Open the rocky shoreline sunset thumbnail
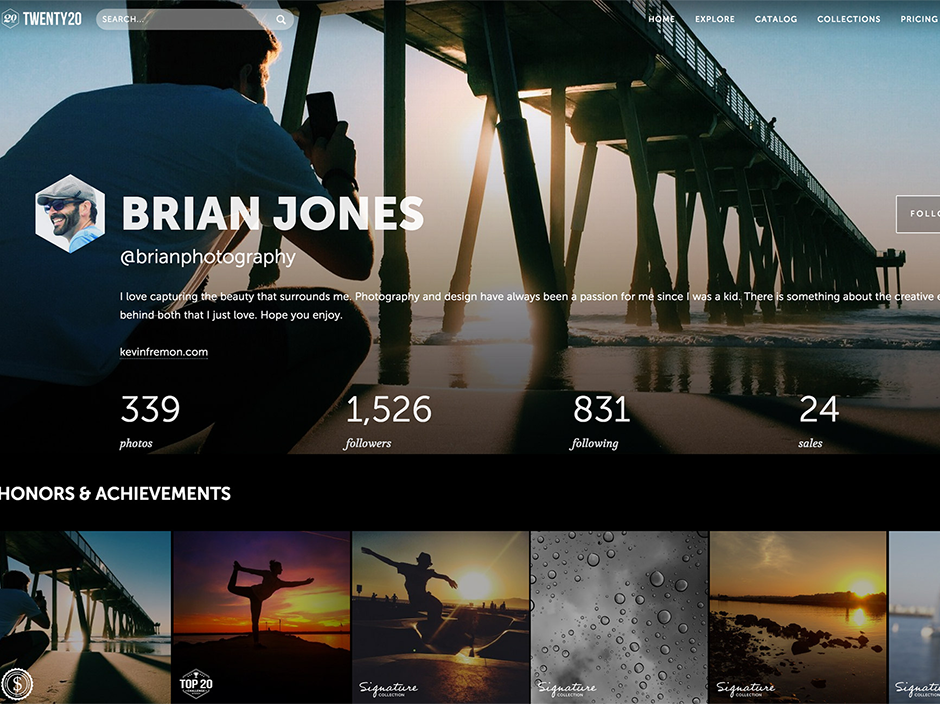 pyautogui.click(x=798, y=617)
